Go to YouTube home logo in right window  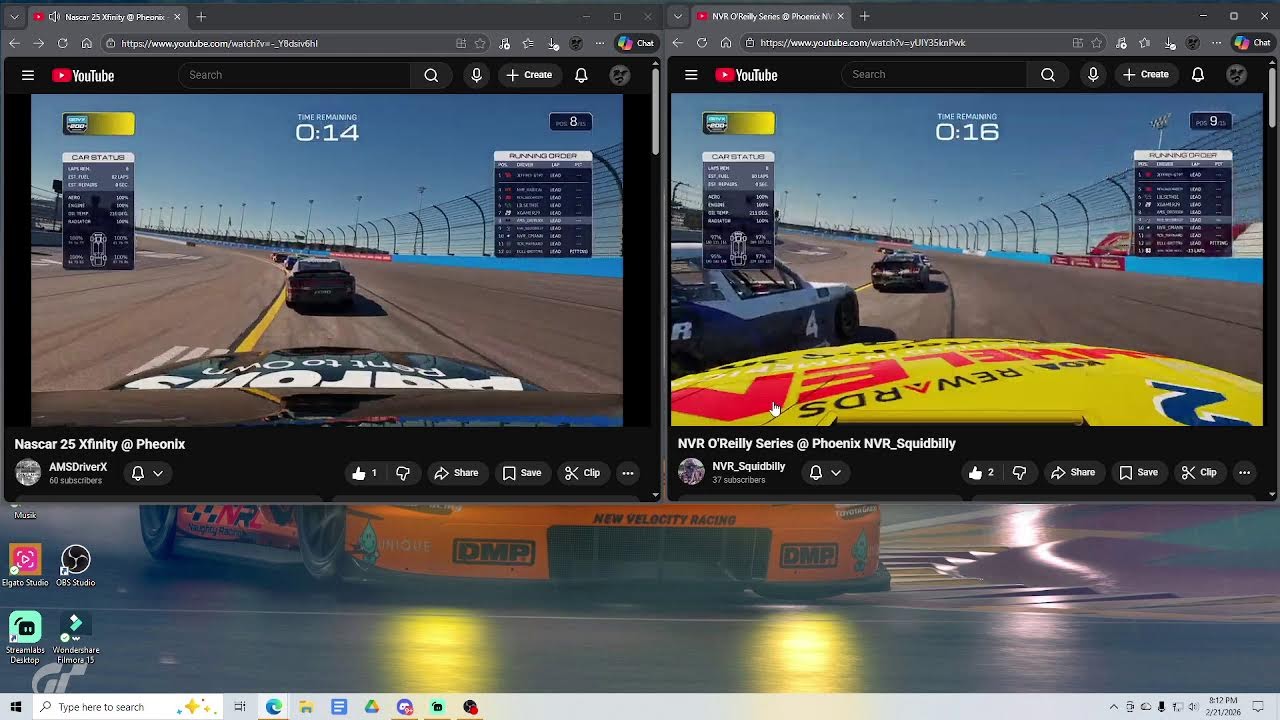746,75
